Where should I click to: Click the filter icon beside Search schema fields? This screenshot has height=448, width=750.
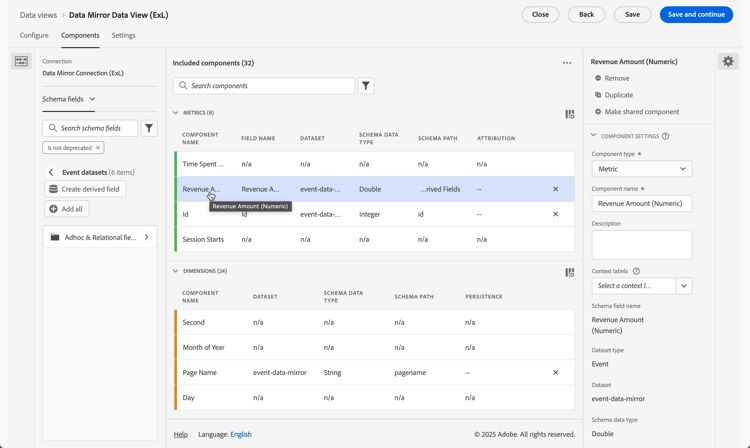(149, 128)
